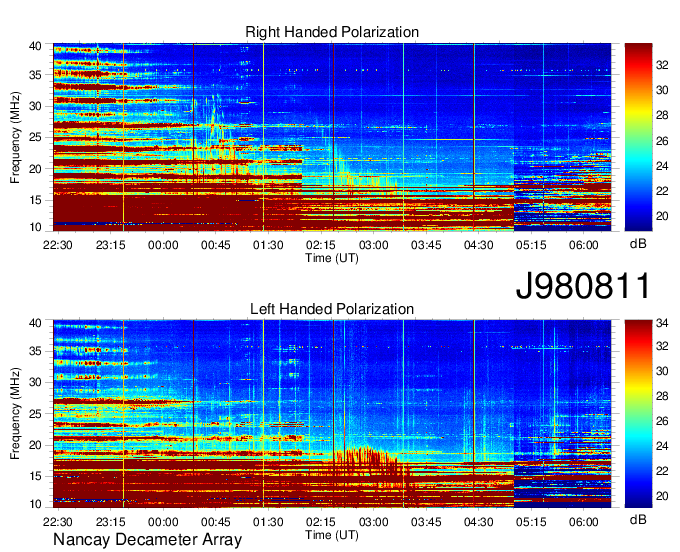
Task: Click the 02:15 time tick on Right Handed plot
Action: click(x=321, y=245)
